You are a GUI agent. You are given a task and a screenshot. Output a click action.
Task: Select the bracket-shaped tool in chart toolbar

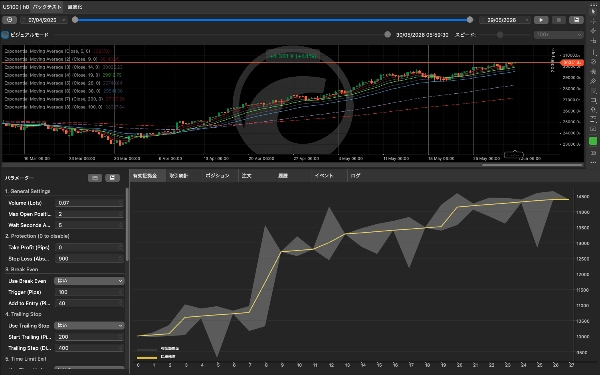(593, 100)
